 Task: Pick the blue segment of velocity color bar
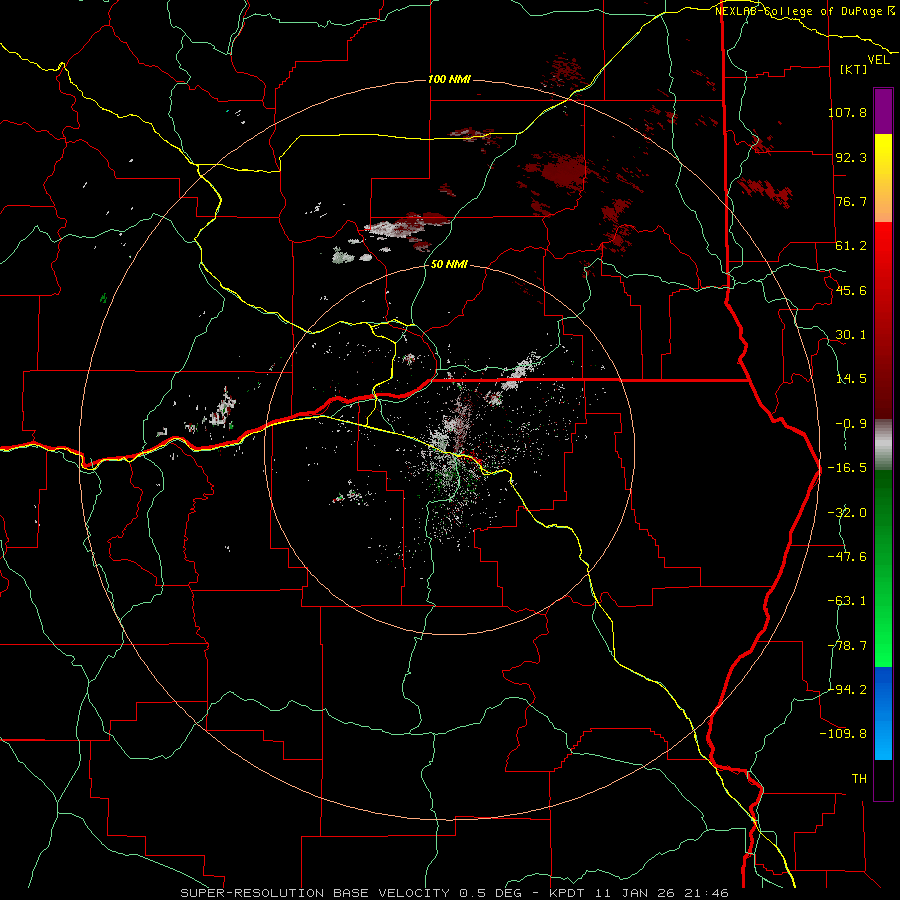883,713
